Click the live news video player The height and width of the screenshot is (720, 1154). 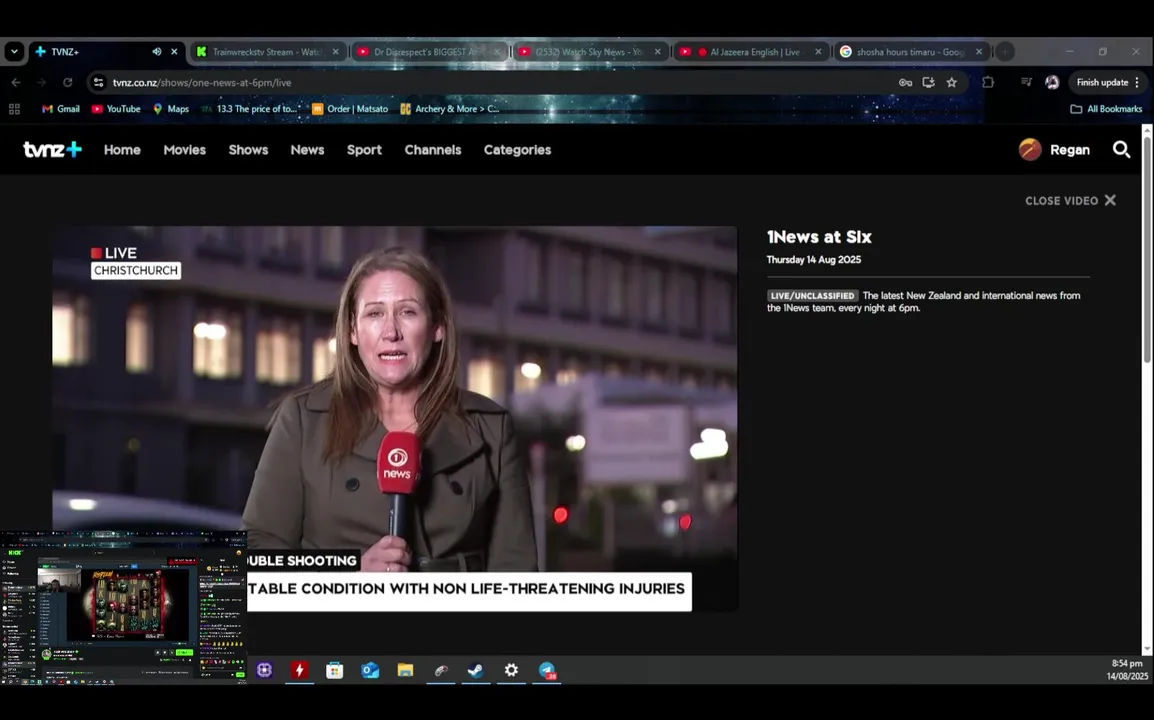[x=394, y=418]
